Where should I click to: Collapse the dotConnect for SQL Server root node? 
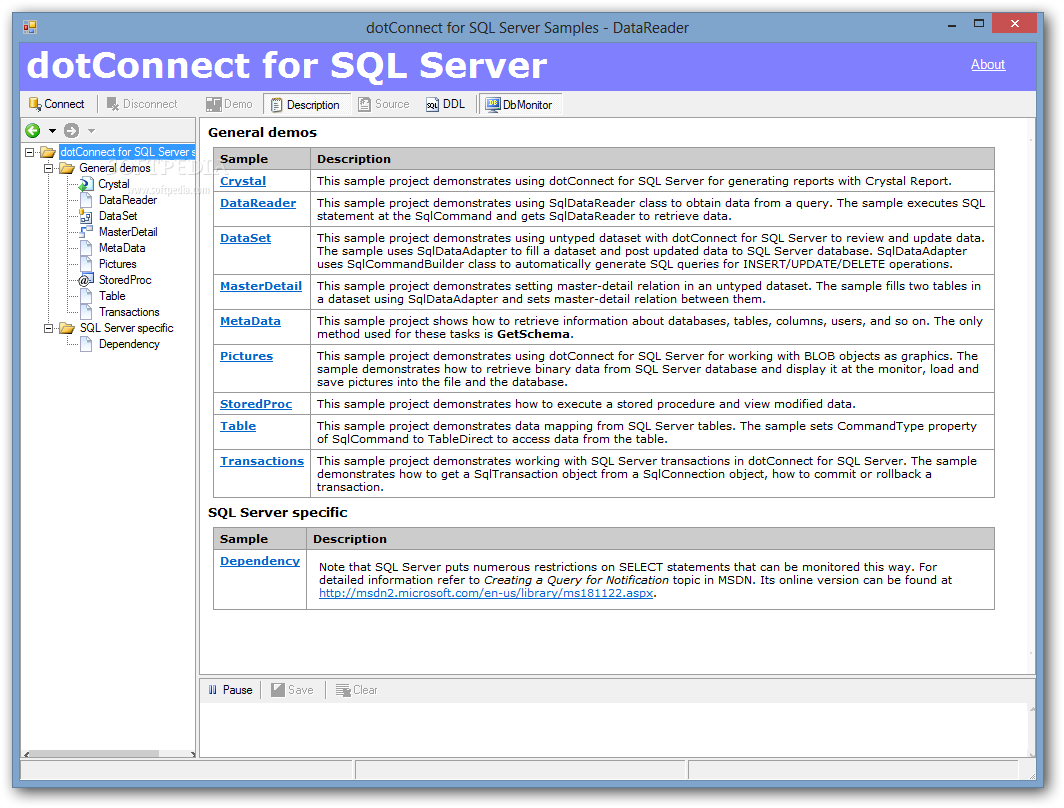click(x=29, y=152)
